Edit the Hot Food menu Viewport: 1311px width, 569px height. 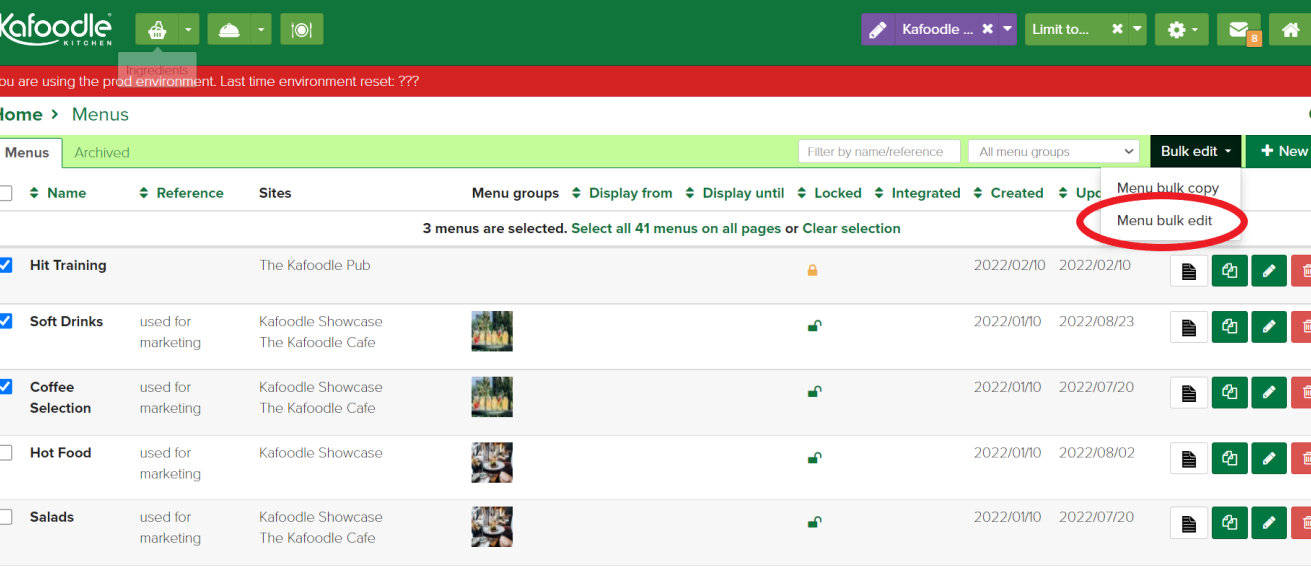pos(1269,459)
